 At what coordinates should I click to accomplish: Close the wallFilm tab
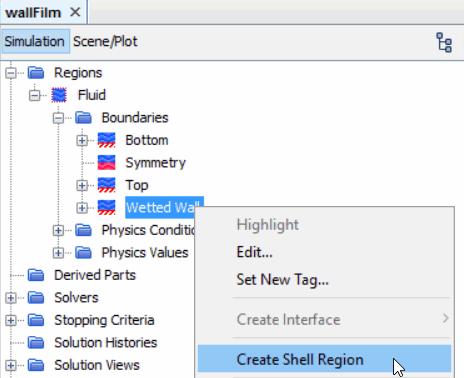click(75, 12)
